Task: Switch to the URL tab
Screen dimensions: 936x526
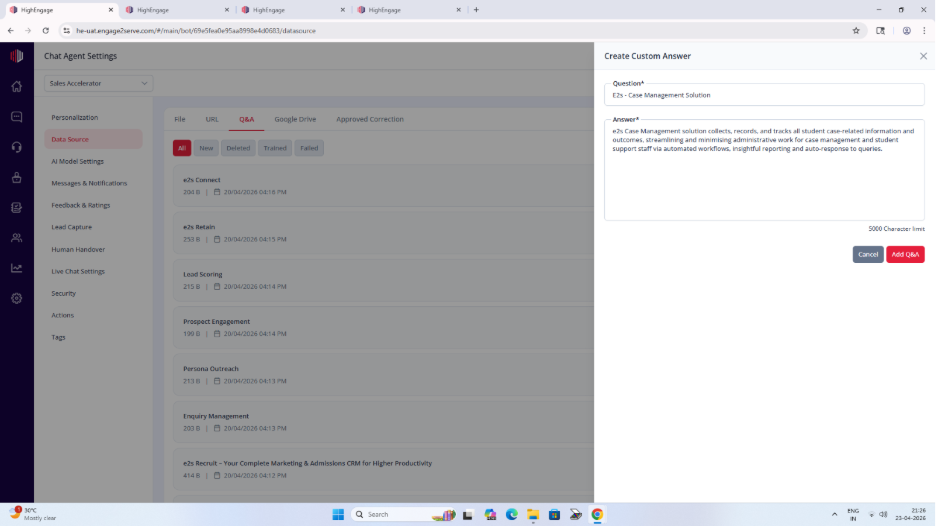Action: [212, 119]
